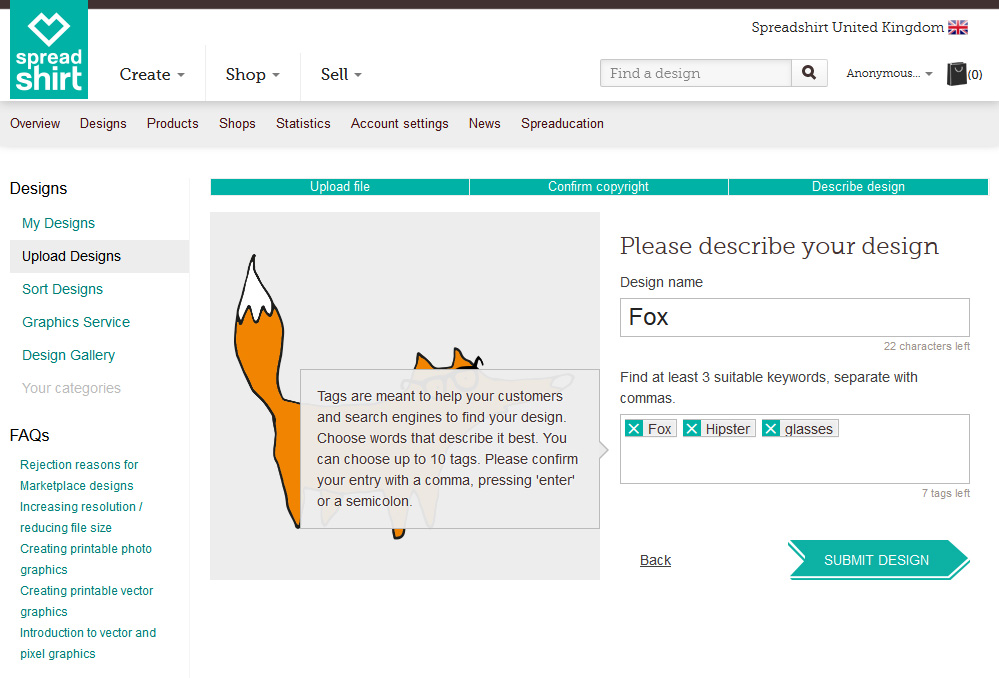The image size is (999, 678).
Task: Select the Upload file step tab
Action: coord(340,187)
